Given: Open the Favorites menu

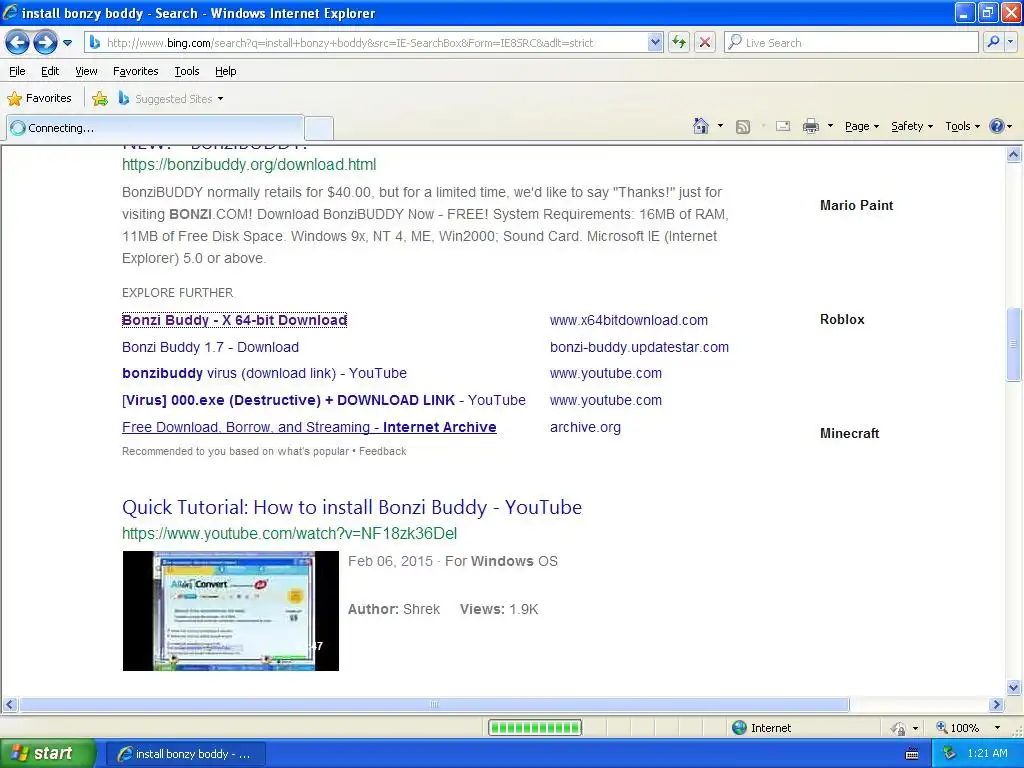Looking at the screenshot, I should (135, 71).
